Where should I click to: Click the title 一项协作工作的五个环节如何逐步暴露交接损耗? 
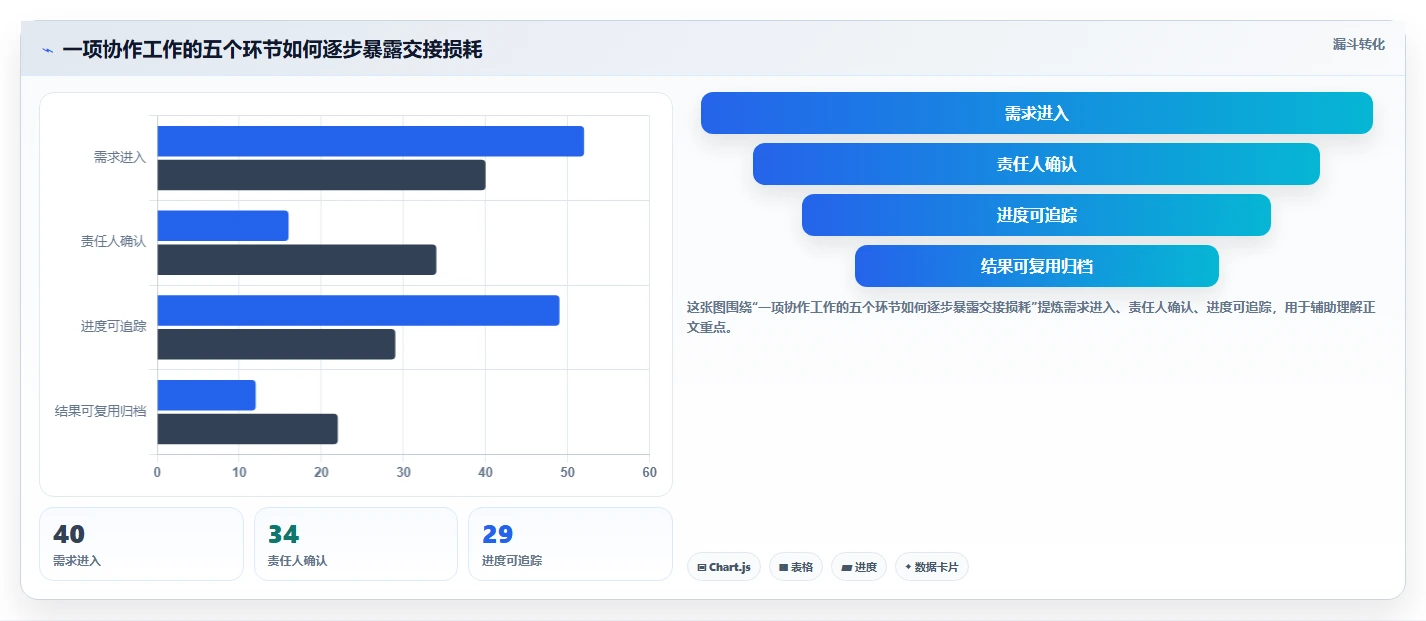pos(272,50)
